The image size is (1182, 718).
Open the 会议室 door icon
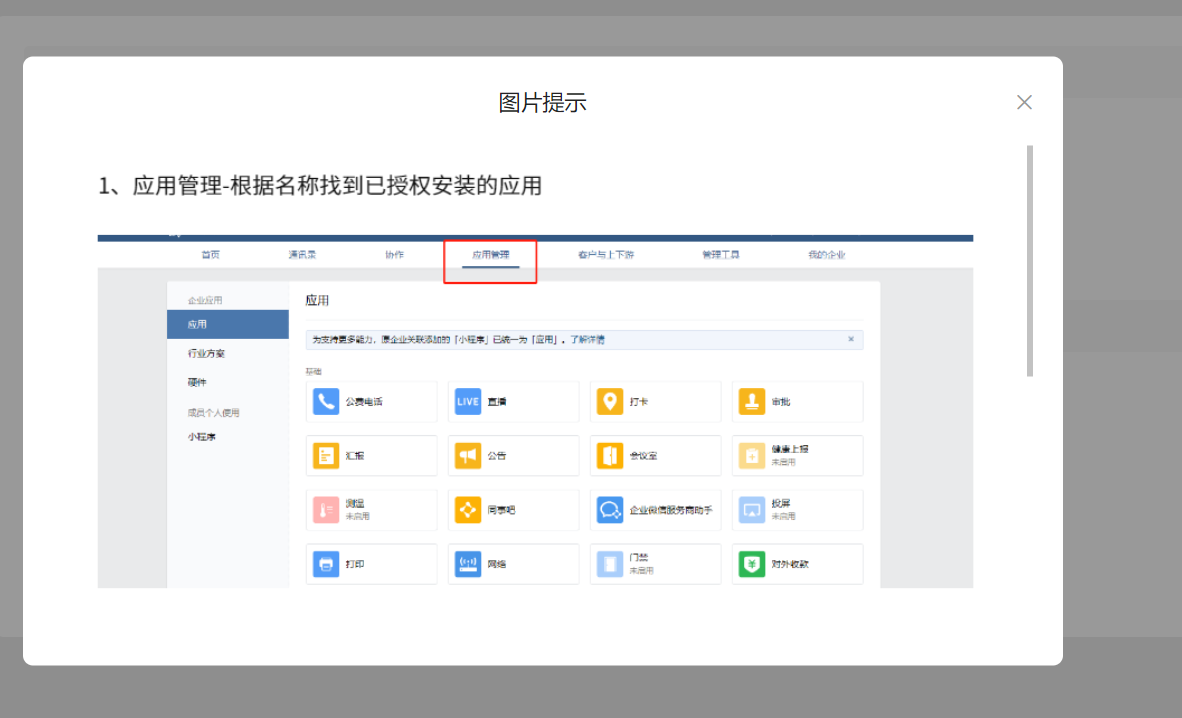(610, 456)
